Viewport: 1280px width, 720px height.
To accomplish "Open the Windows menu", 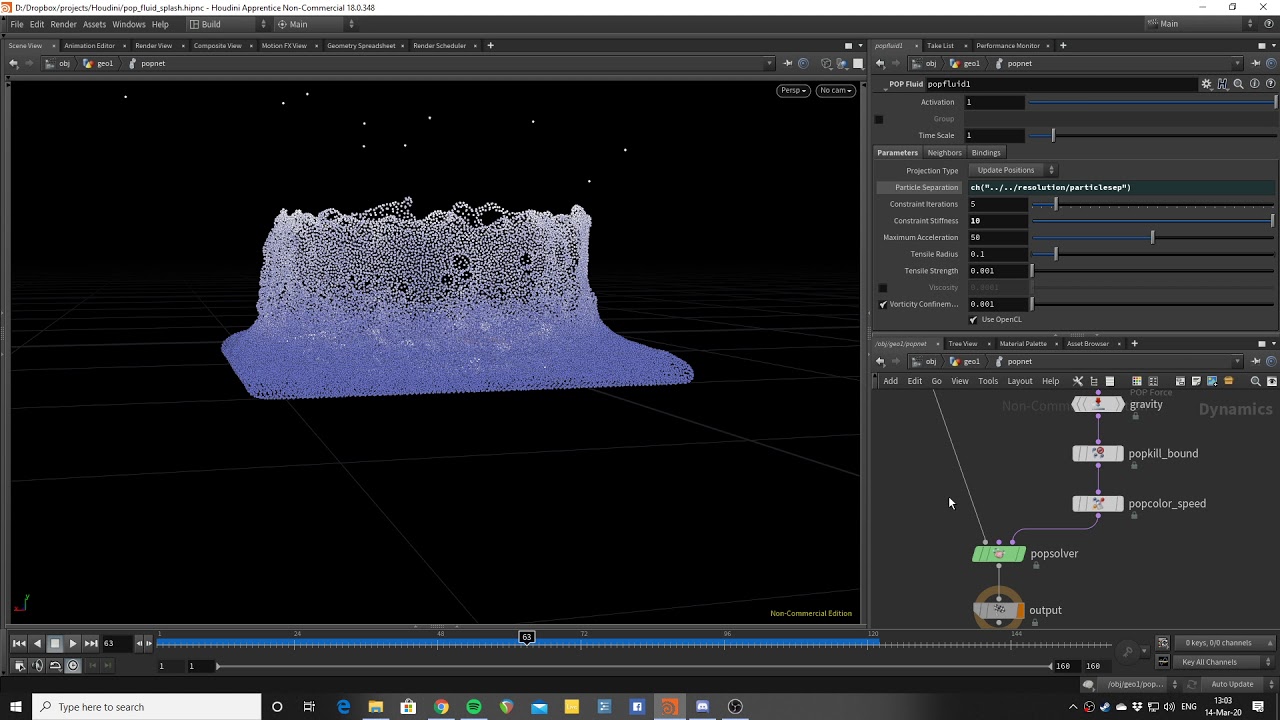I will [x=128, y=24].
